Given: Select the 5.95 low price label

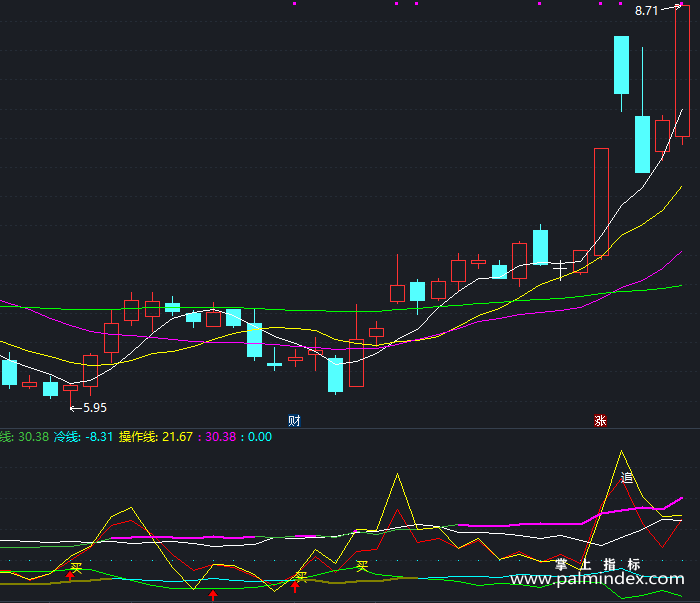Looking at the screenshot, I should 95,408.
